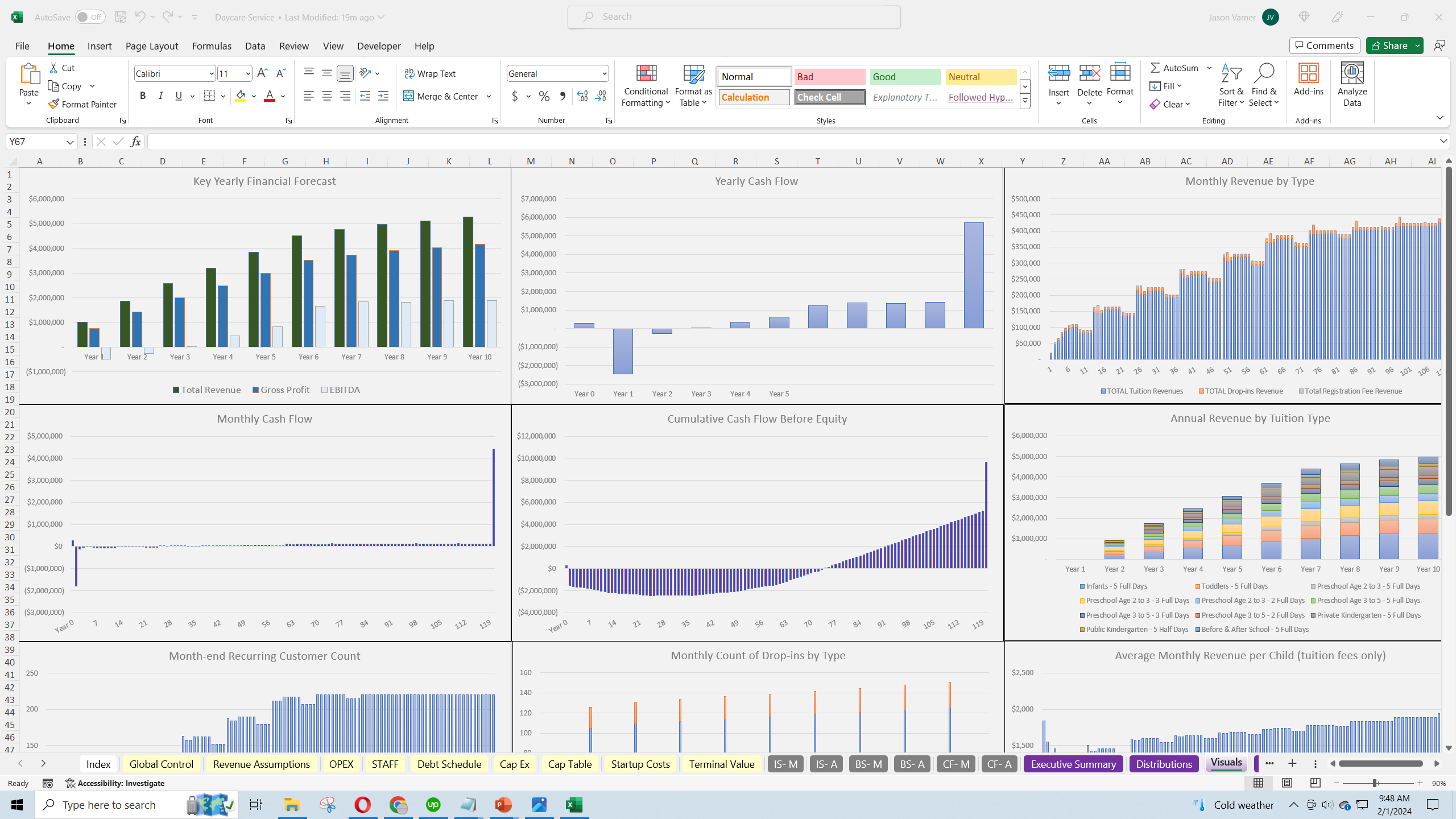Expand the Number Format combo box
This screenshot has width=1456, height=819.
604,73
